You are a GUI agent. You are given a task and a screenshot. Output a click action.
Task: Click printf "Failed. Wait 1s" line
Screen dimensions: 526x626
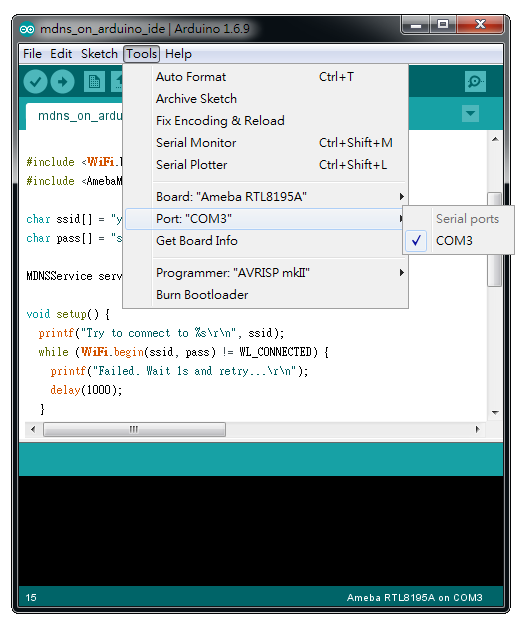[179, 371]
